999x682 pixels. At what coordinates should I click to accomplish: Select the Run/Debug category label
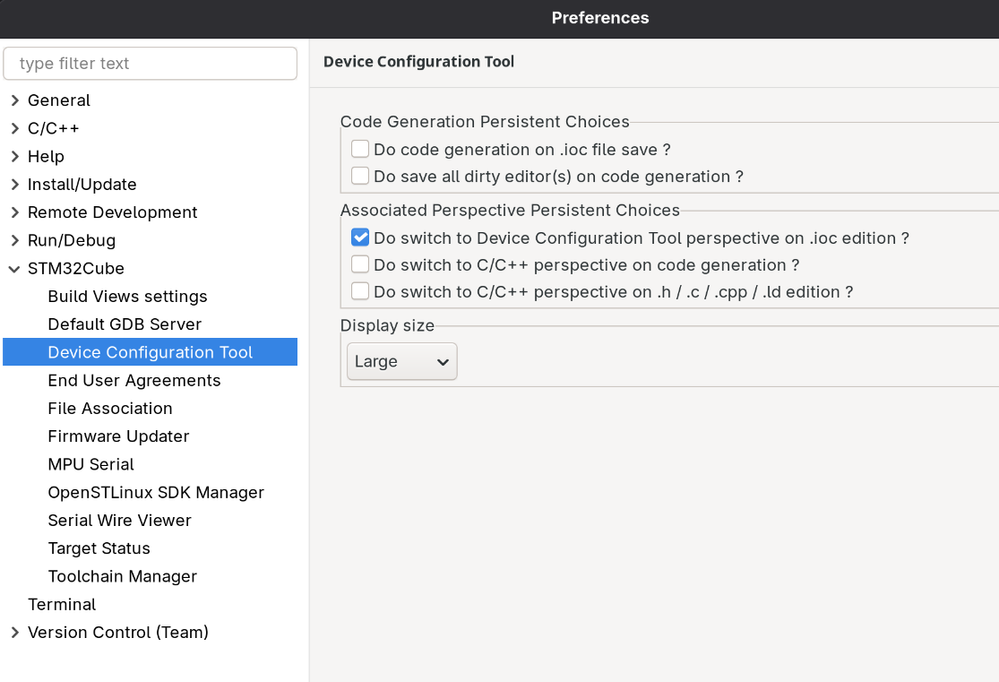click(72, 240)
